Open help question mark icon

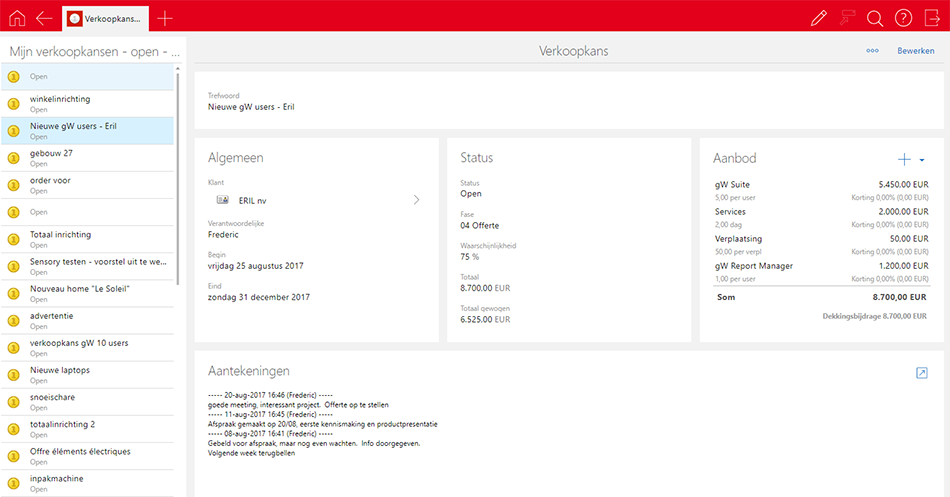(x=903, y=18)
